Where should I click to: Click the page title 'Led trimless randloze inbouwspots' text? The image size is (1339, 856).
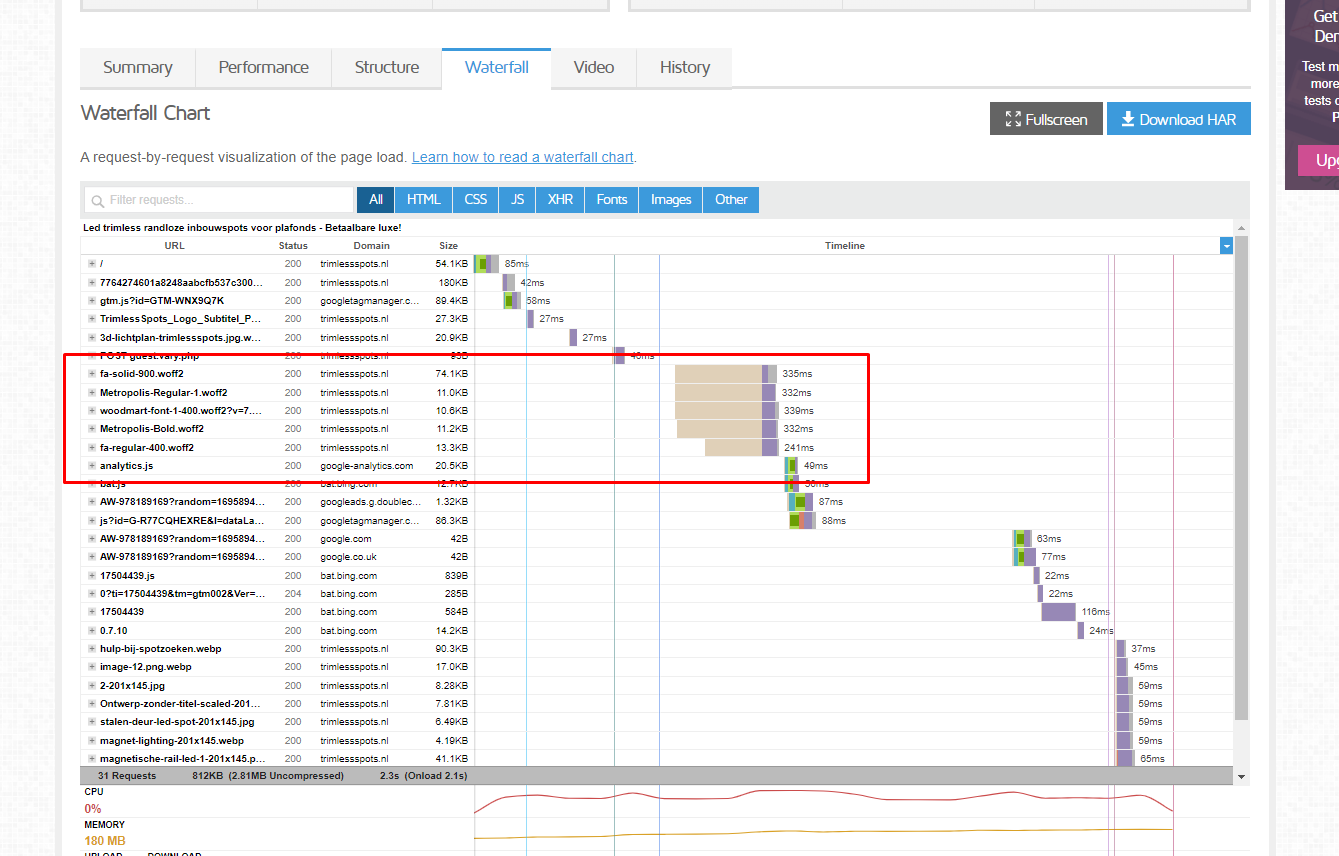(x=242, y=228)
